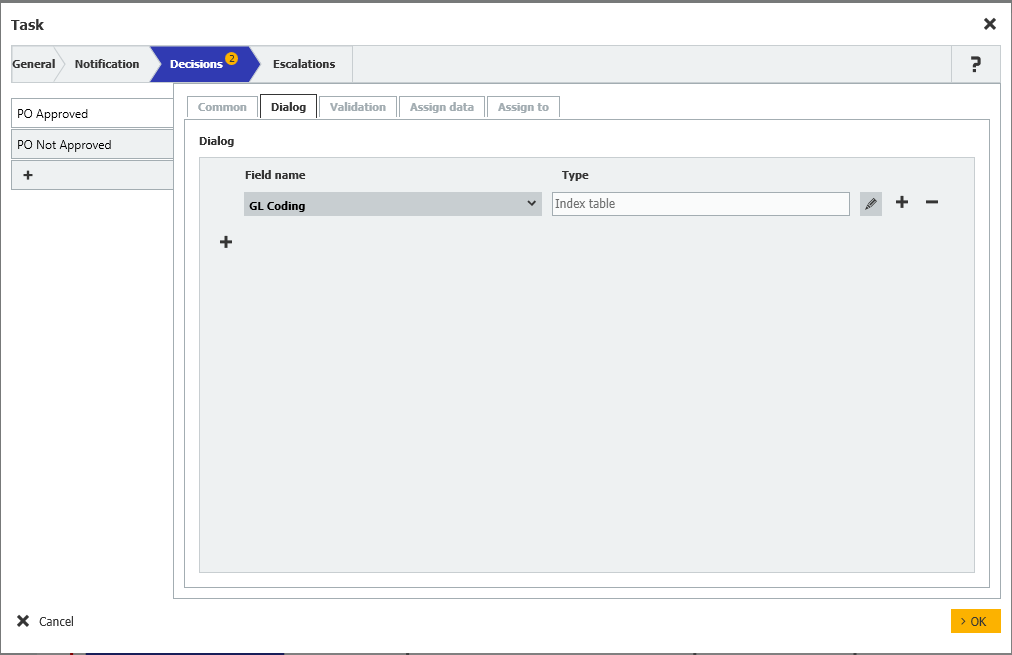
Task: Select the Assign to sub-tab
Action: click(523, 107)
